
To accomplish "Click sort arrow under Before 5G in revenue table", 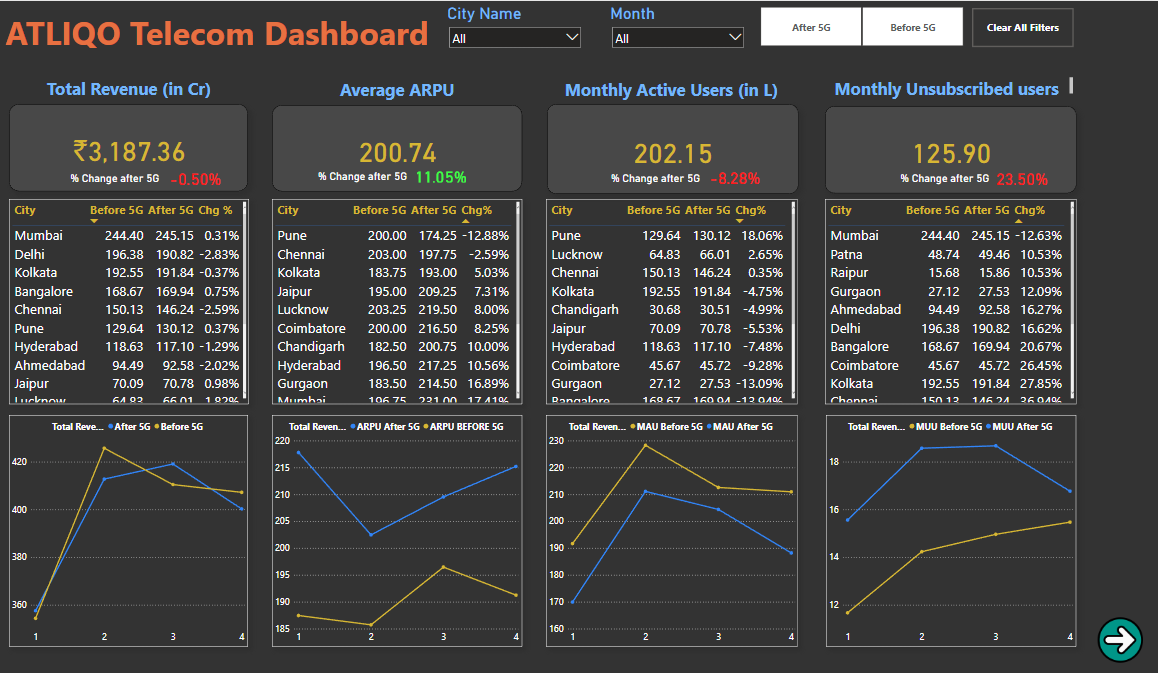I will [x=95, y=221].
